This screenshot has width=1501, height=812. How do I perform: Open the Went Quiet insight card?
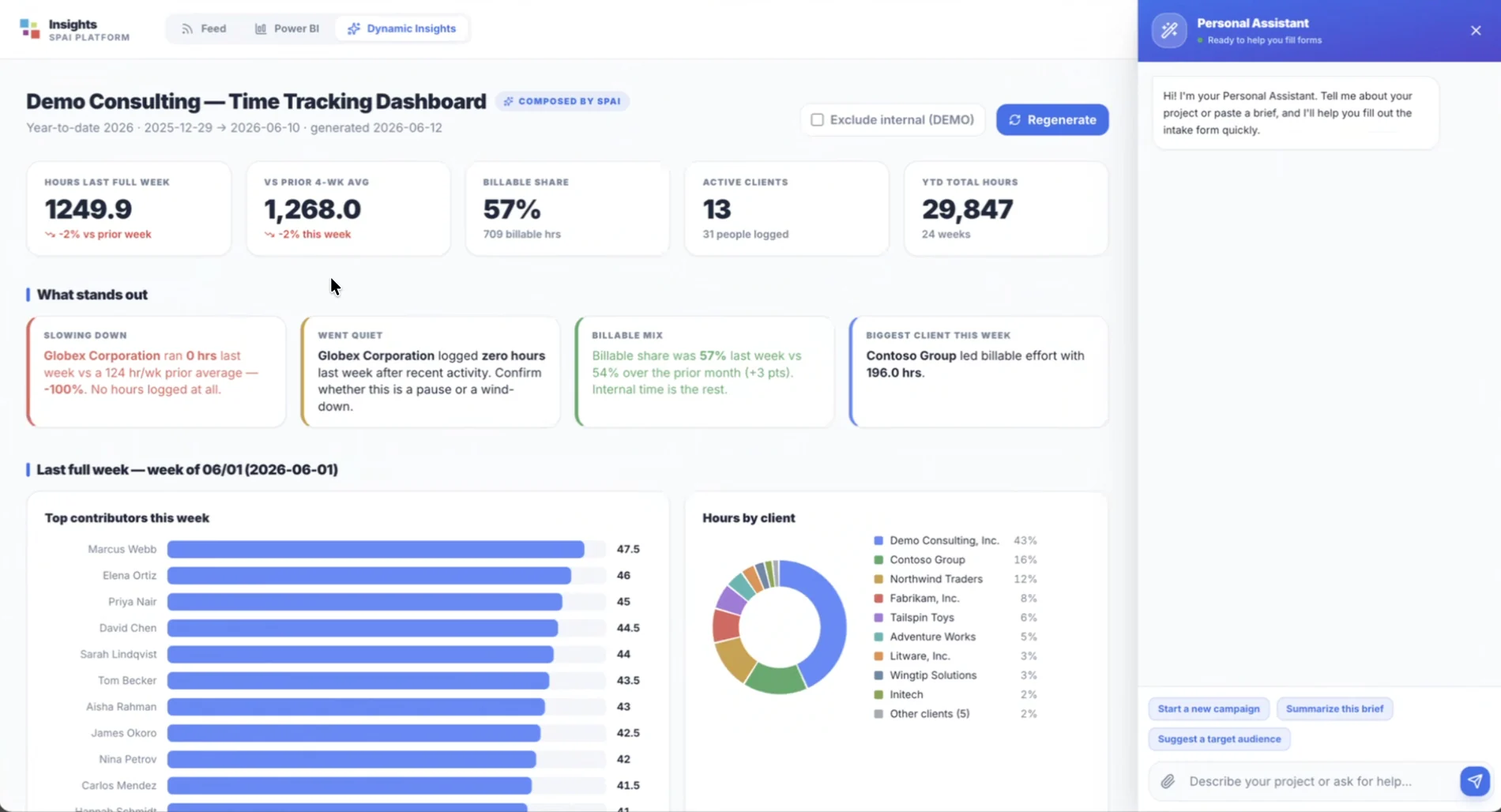point(431,372)
